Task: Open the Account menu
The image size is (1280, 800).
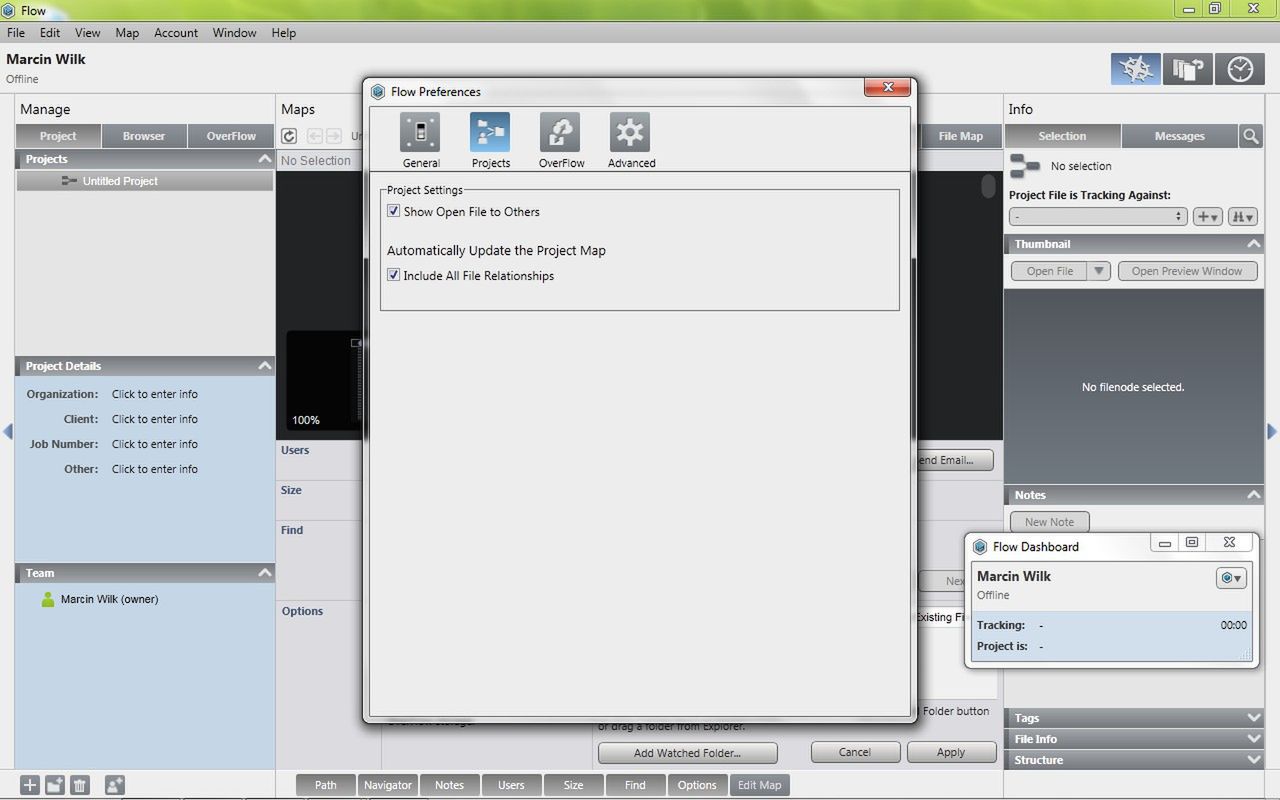Action: click(176, 33)
